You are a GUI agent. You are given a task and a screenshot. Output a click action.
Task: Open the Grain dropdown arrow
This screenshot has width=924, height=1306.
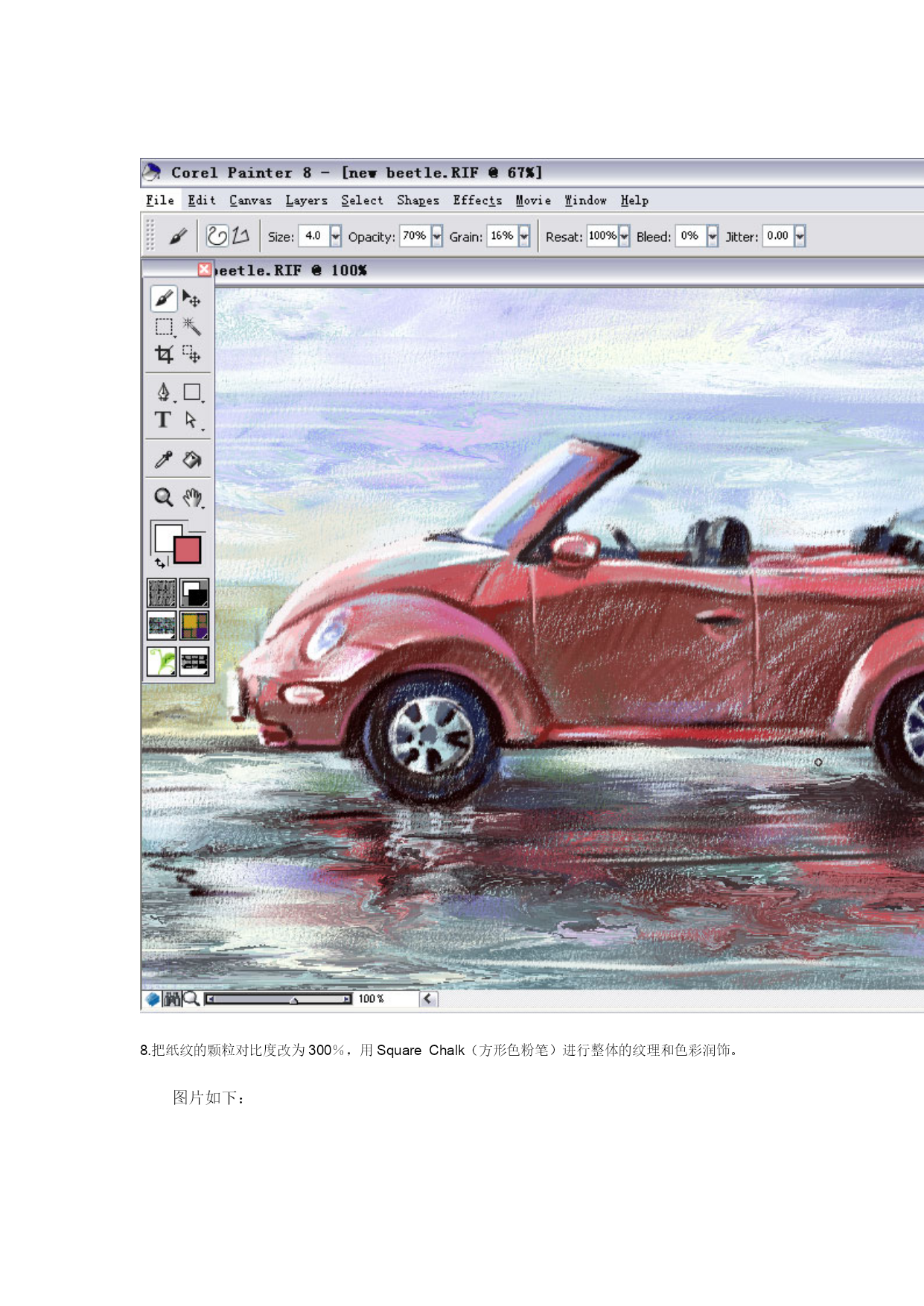(524, 236)
